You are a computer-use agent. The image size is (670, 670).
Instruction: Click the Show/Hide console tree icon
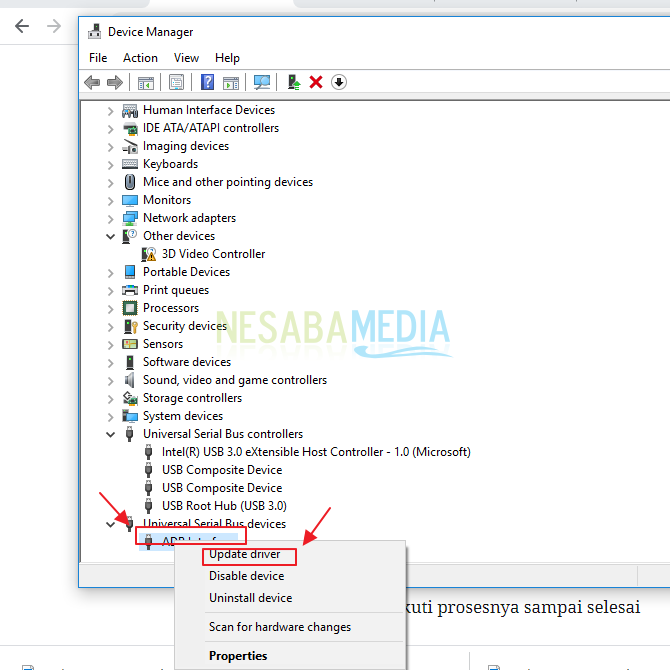(146, 82)
